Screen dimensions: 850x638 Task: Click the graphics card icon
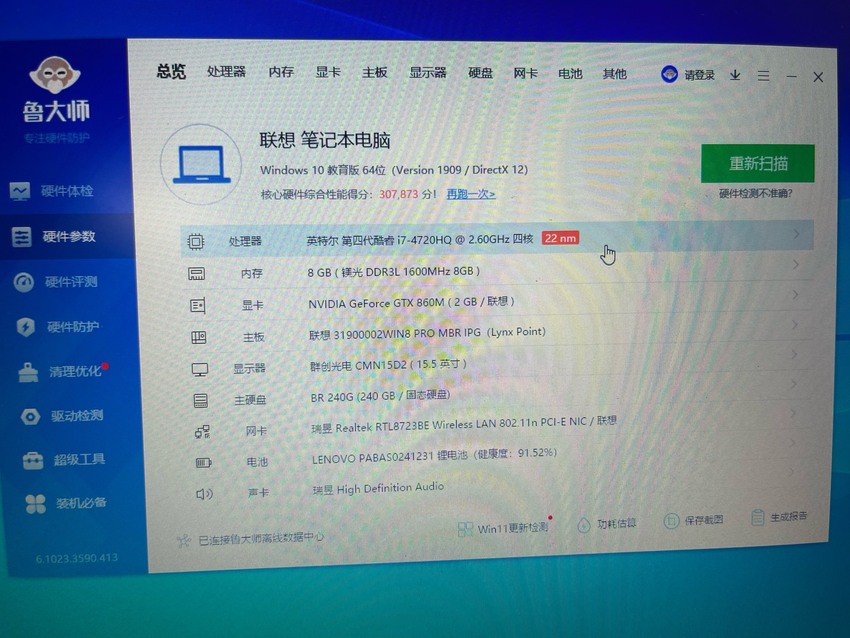click(197, 306)
